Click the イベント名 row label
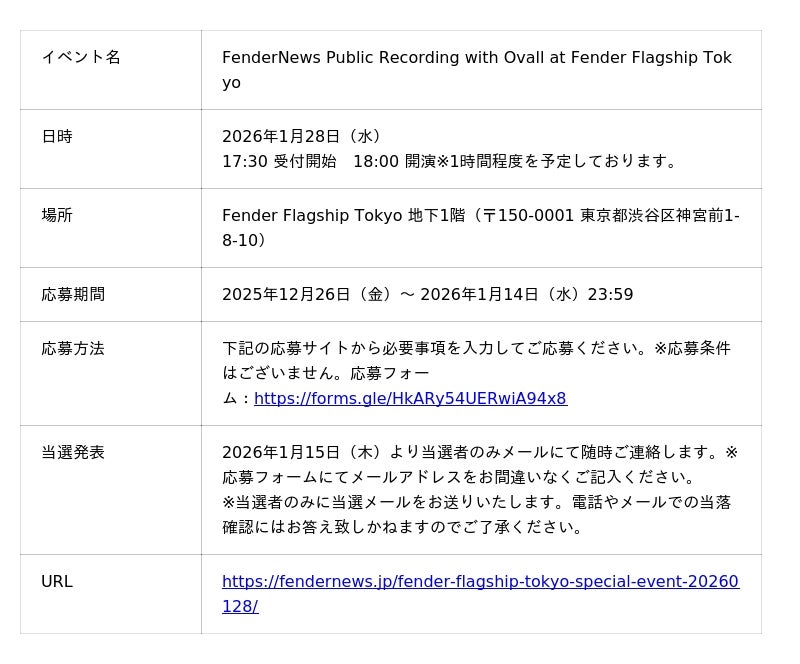 coord(81,57)
